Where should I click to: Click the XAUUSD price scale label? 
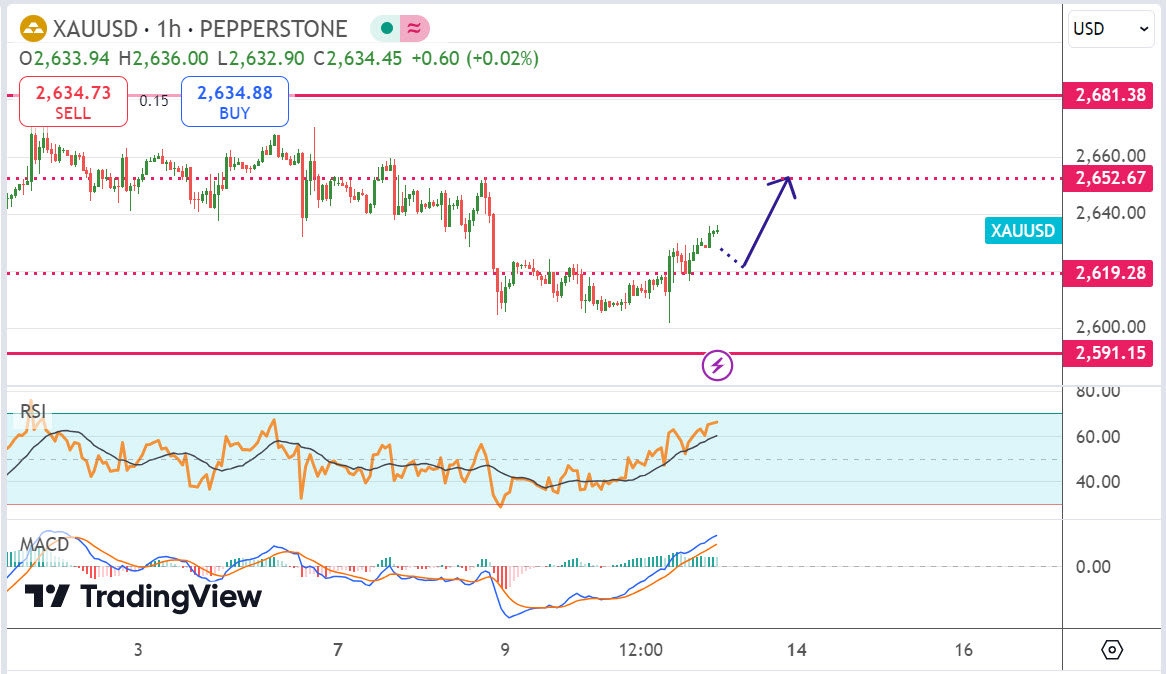[x=1021, y=231]
